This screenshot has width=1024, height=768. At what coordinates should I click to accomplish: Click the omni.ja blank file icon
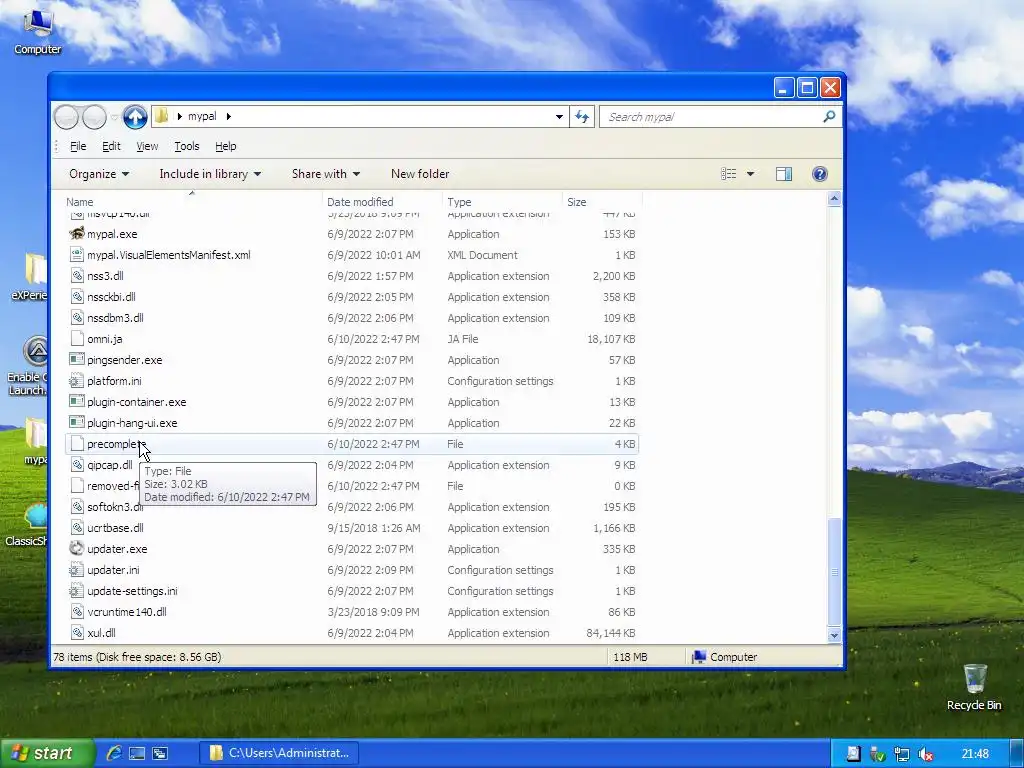point(76,339)
